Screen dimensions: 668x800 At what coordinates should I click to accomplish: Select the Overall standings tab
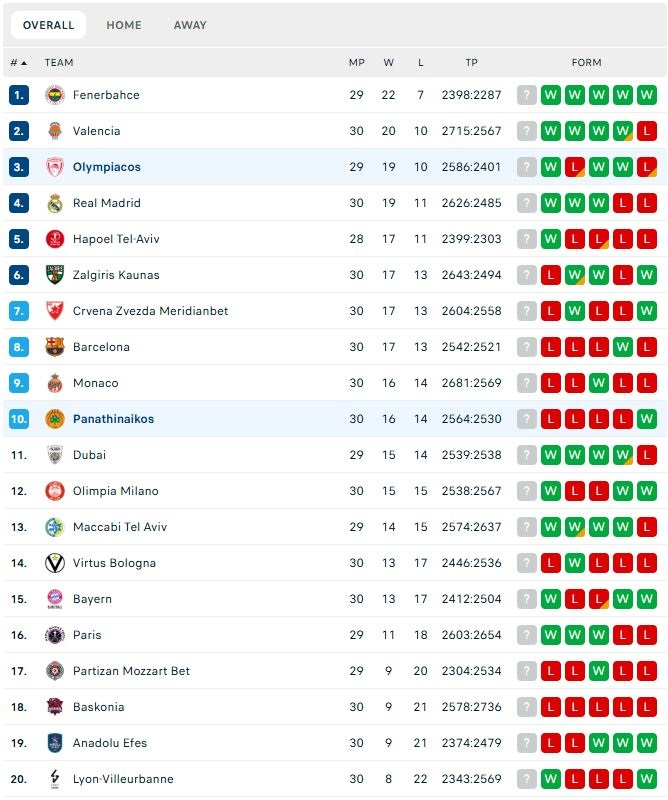48,25
